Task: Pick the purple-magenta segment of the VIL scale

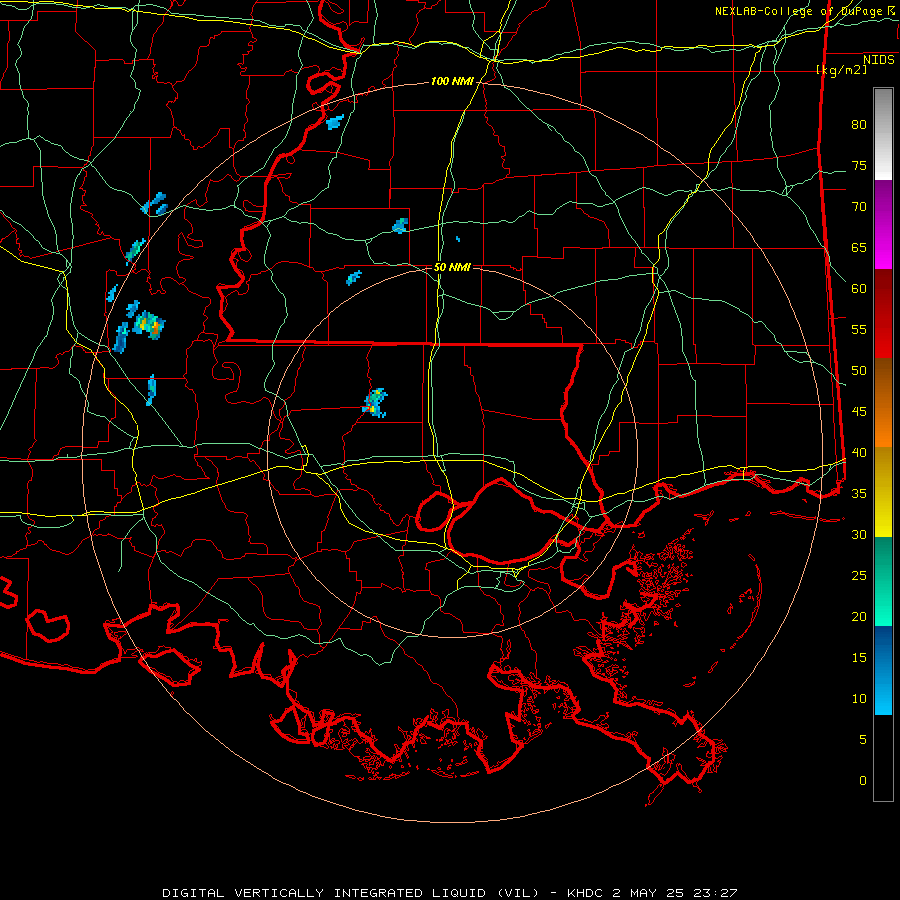Action: 883,225
